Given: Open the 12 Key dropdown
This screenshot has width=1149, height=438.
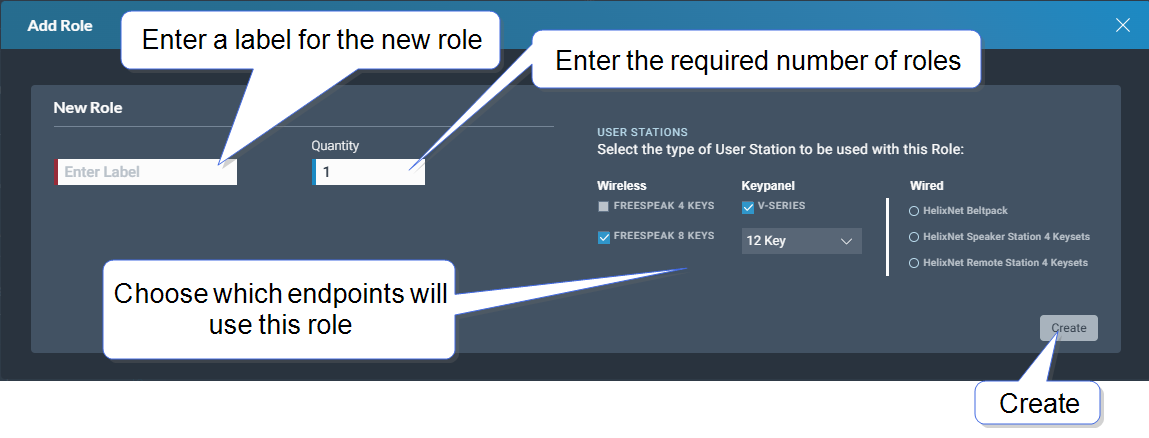Looking at the screenshot, I should click(801, 241).
